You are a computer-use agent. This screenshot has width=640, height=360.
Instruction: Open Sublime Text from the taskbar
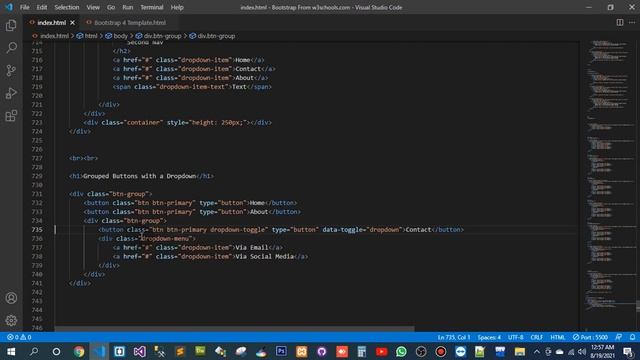180,351
